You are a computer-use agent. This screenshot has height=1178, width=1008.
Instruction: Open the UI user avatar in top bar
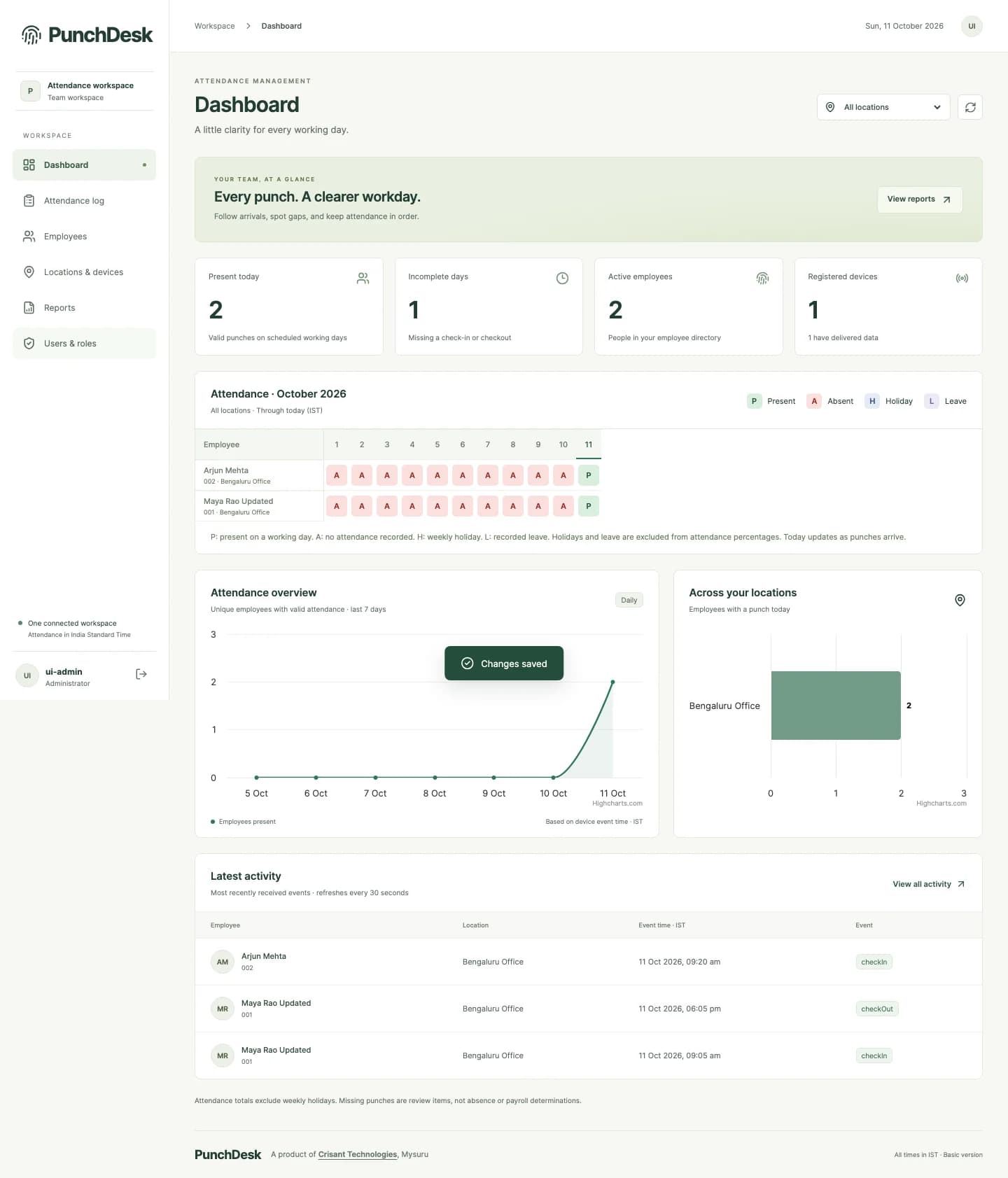972,26
